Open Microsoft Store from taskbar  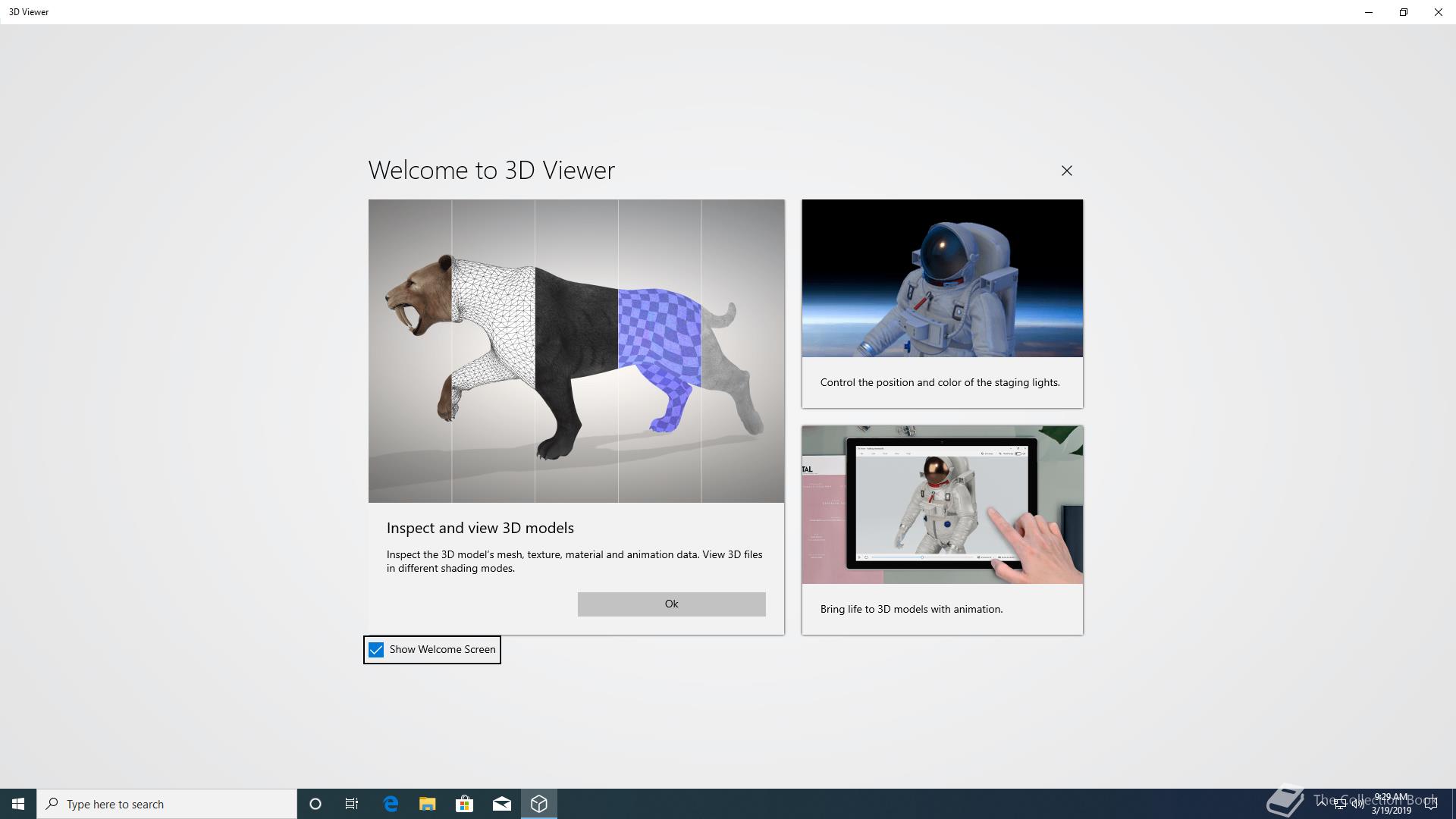[x=464, y=804]
